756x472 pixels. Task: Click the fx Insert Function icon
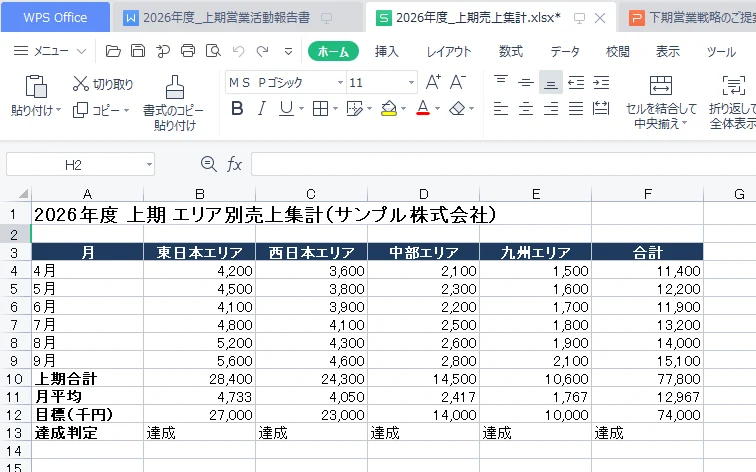point(234,164)
